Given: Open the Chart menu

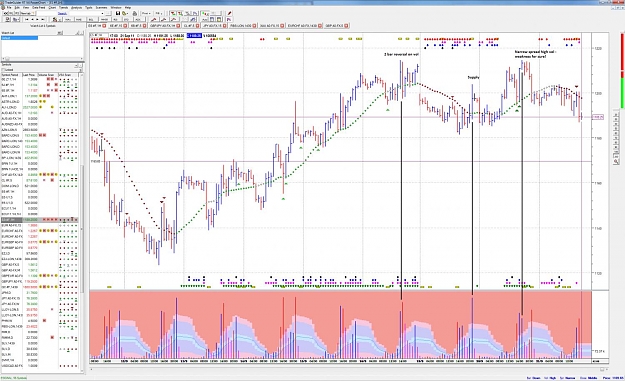Looking at the screenshot, I should click(x=52, y=8).
